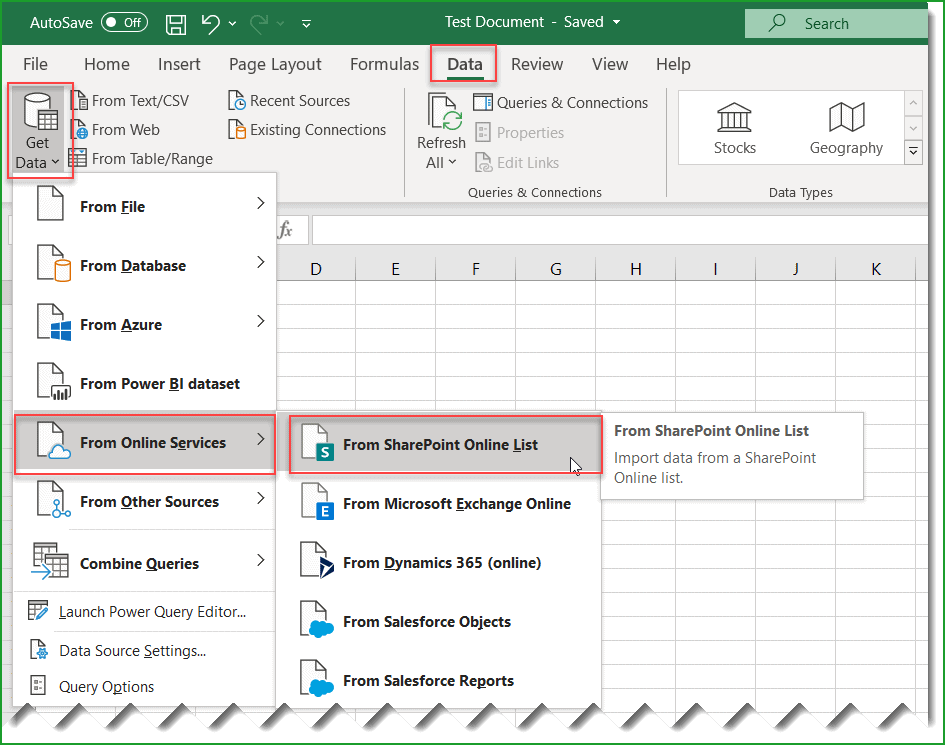
Task: Select From Salesforce Objects
Action: coord(439,621)
